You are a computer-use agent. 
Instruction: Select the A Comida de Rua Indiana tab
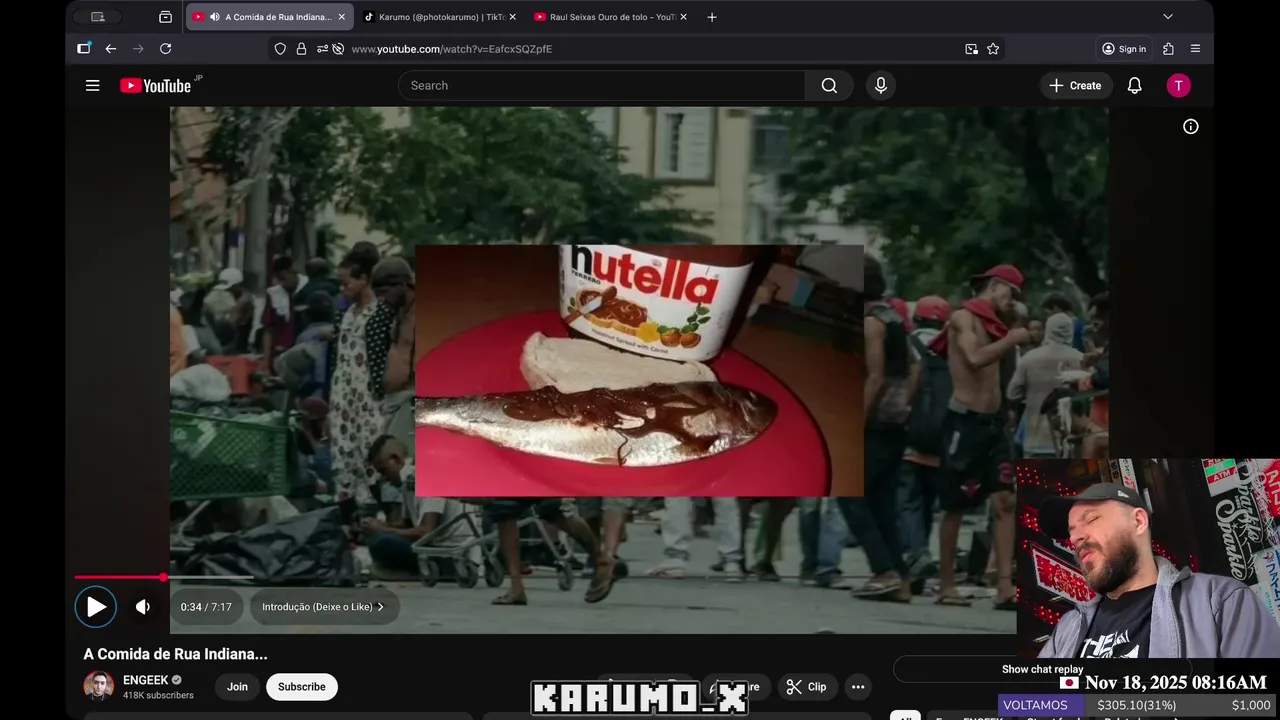(x=270, y=17)
